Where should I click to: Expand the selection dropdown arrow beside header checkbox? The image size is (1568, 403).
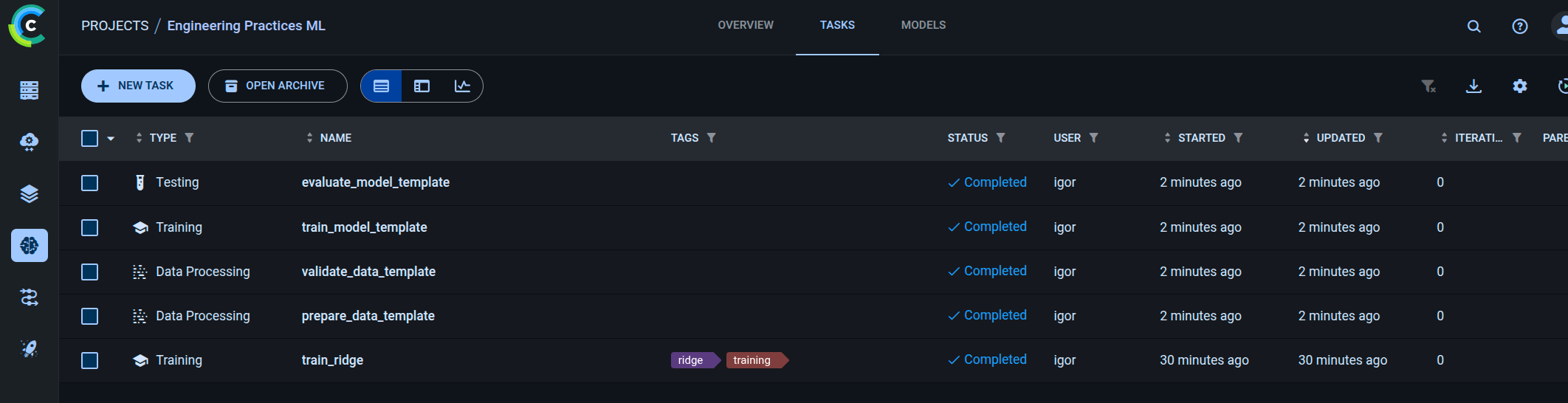point(111,139)
